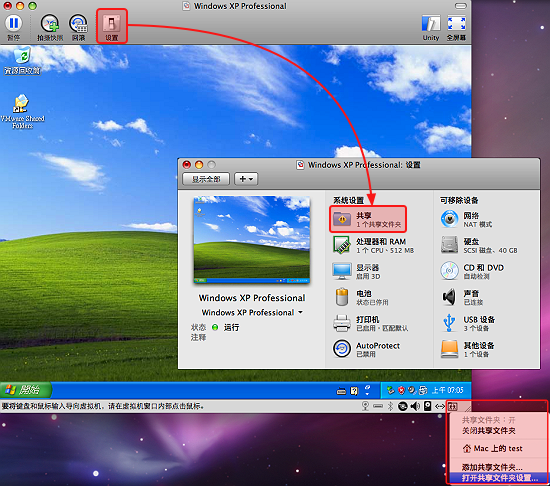Viewport: 550px width, 486px height.
Task: Select the Recycle Bin desktop icon
Action: coord(22,60)
